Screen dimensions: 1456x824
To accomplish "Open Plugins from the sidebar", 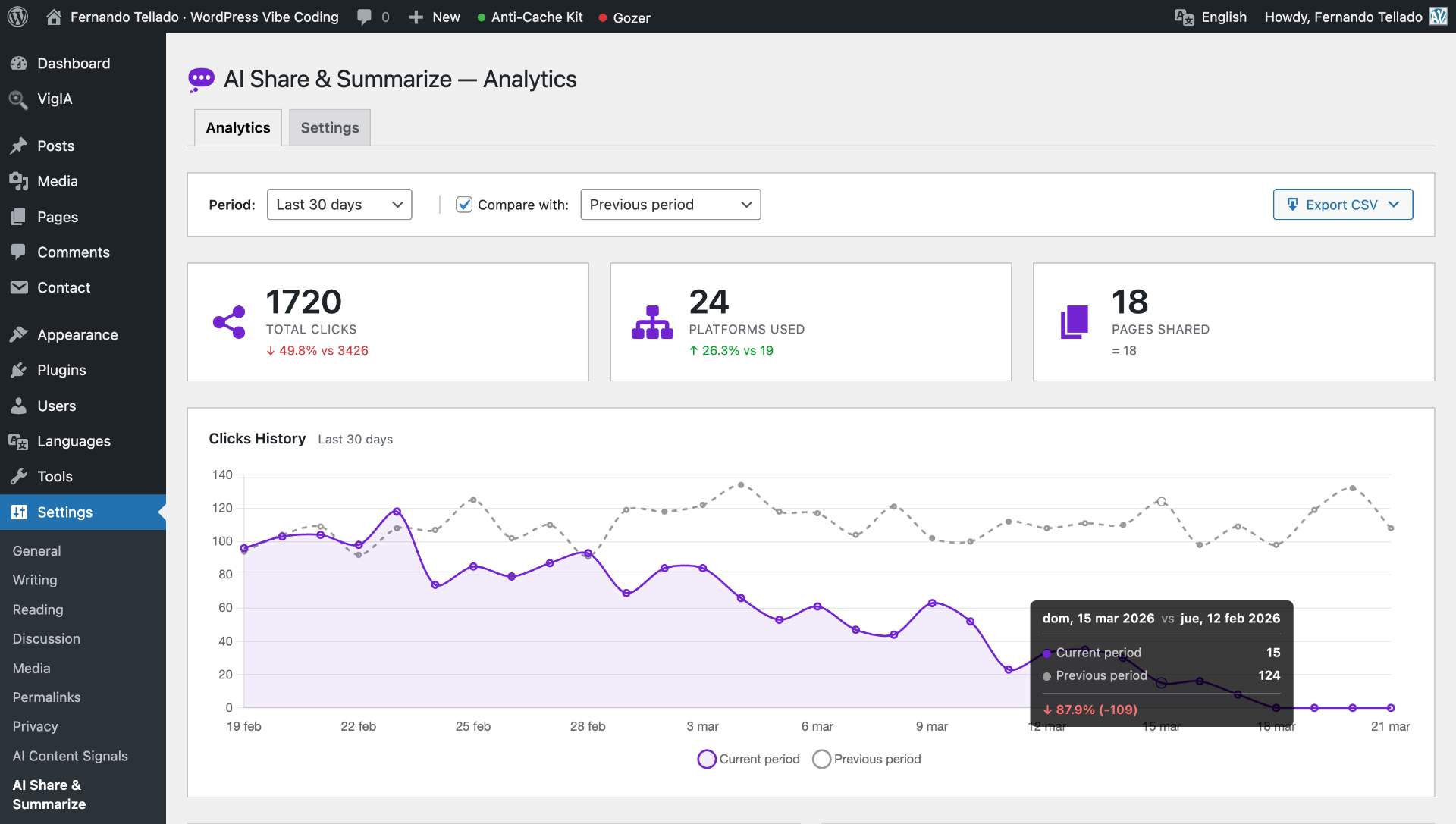I will tap(61, 370).
